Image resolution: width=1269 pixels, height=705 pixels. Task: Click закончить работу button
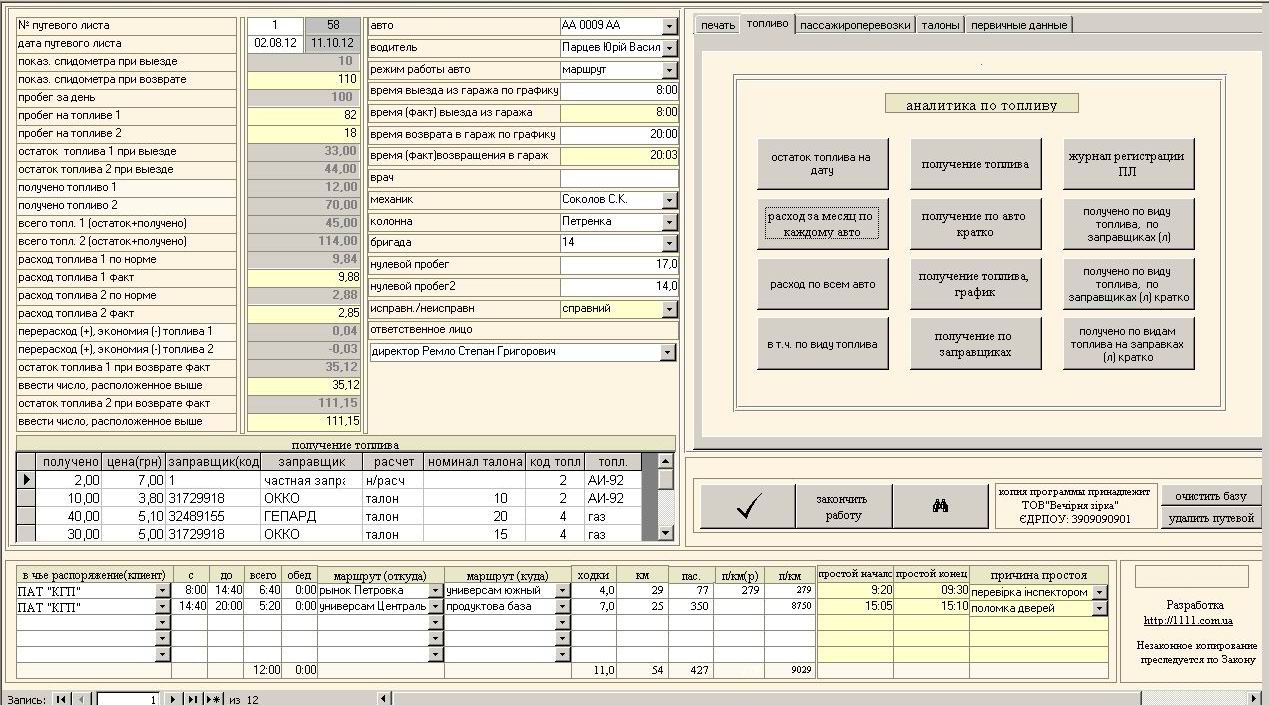[x=842, y=507]
